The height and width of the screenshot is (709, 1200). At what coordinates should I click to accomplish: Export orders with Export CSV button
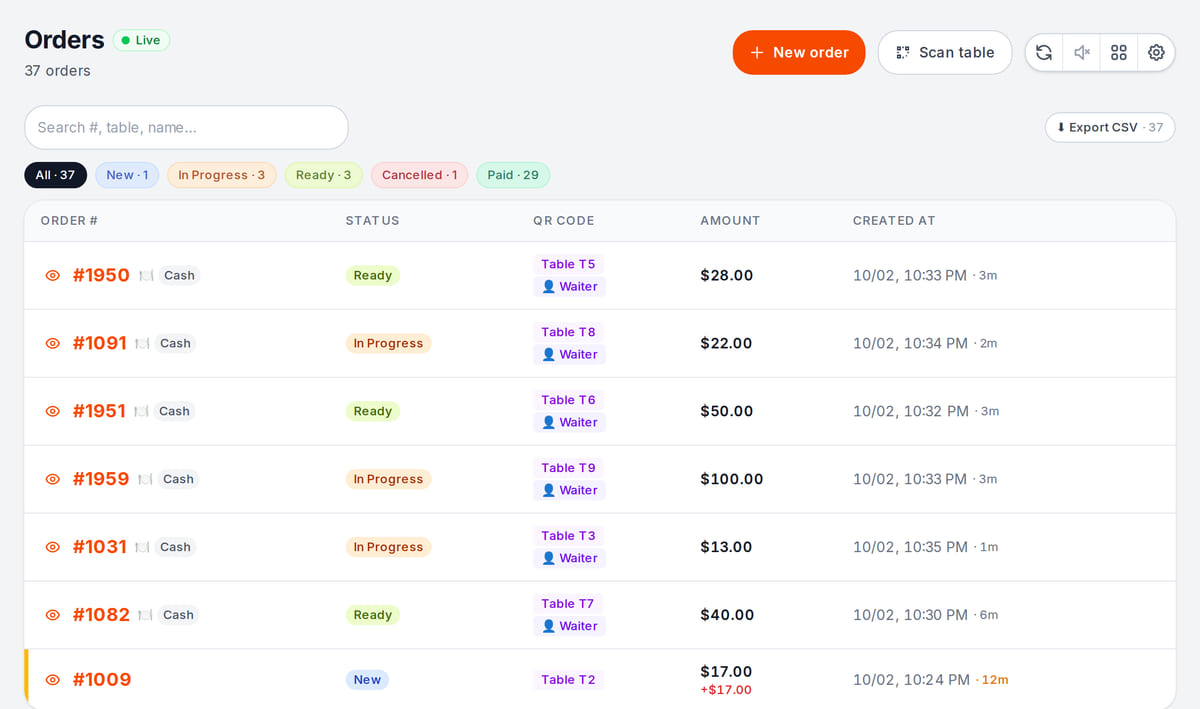coord(1110,127)
